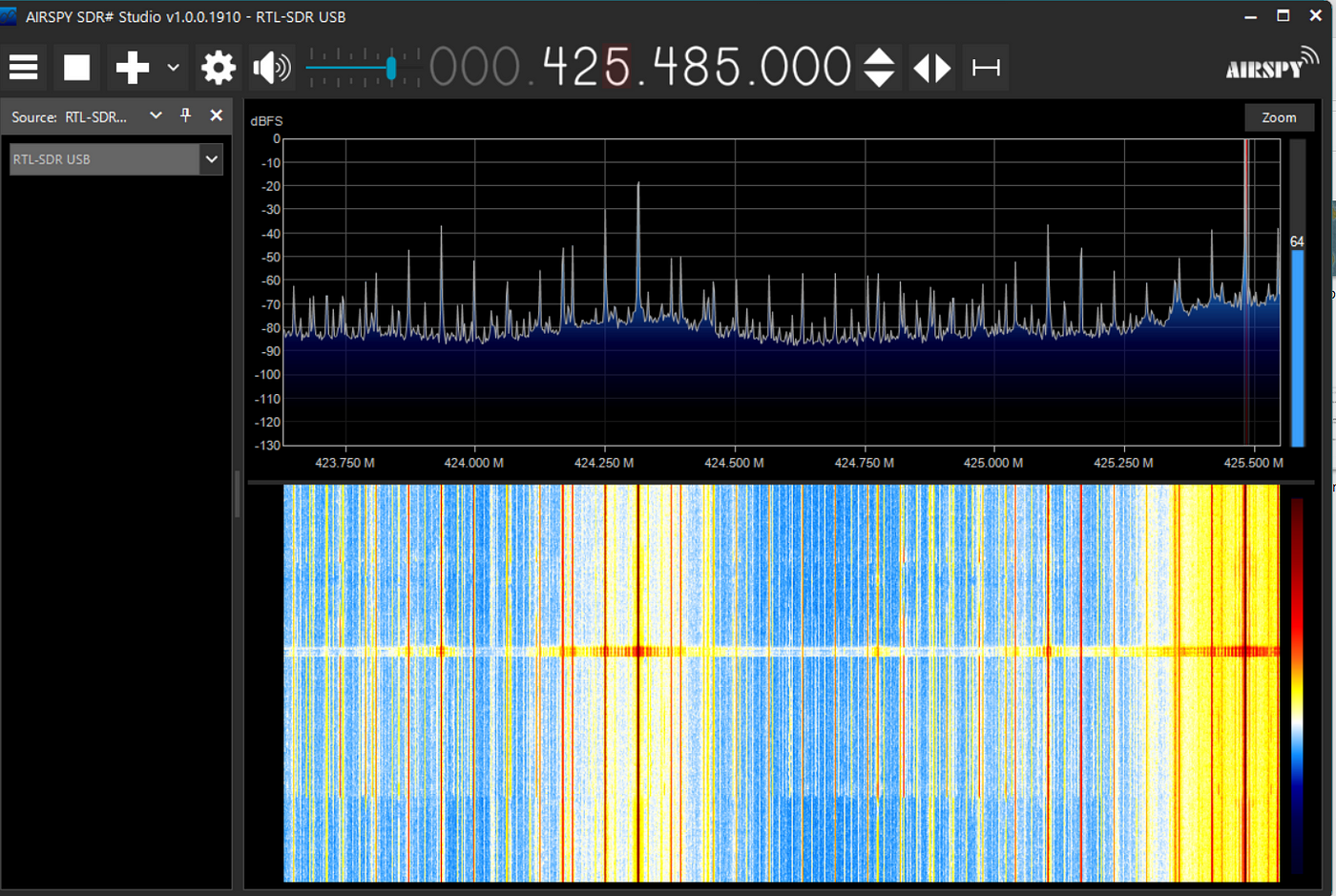Image resolution: width=1336 pixels, height=896 pixels.
Task: Close the Source panel
Action: tap(217, 115)
